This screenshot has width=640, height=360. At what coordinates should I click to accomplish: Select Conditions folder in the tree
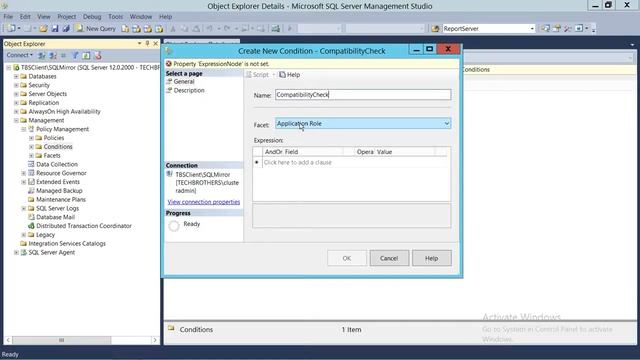pyautogui.click(x=58, y=147)
